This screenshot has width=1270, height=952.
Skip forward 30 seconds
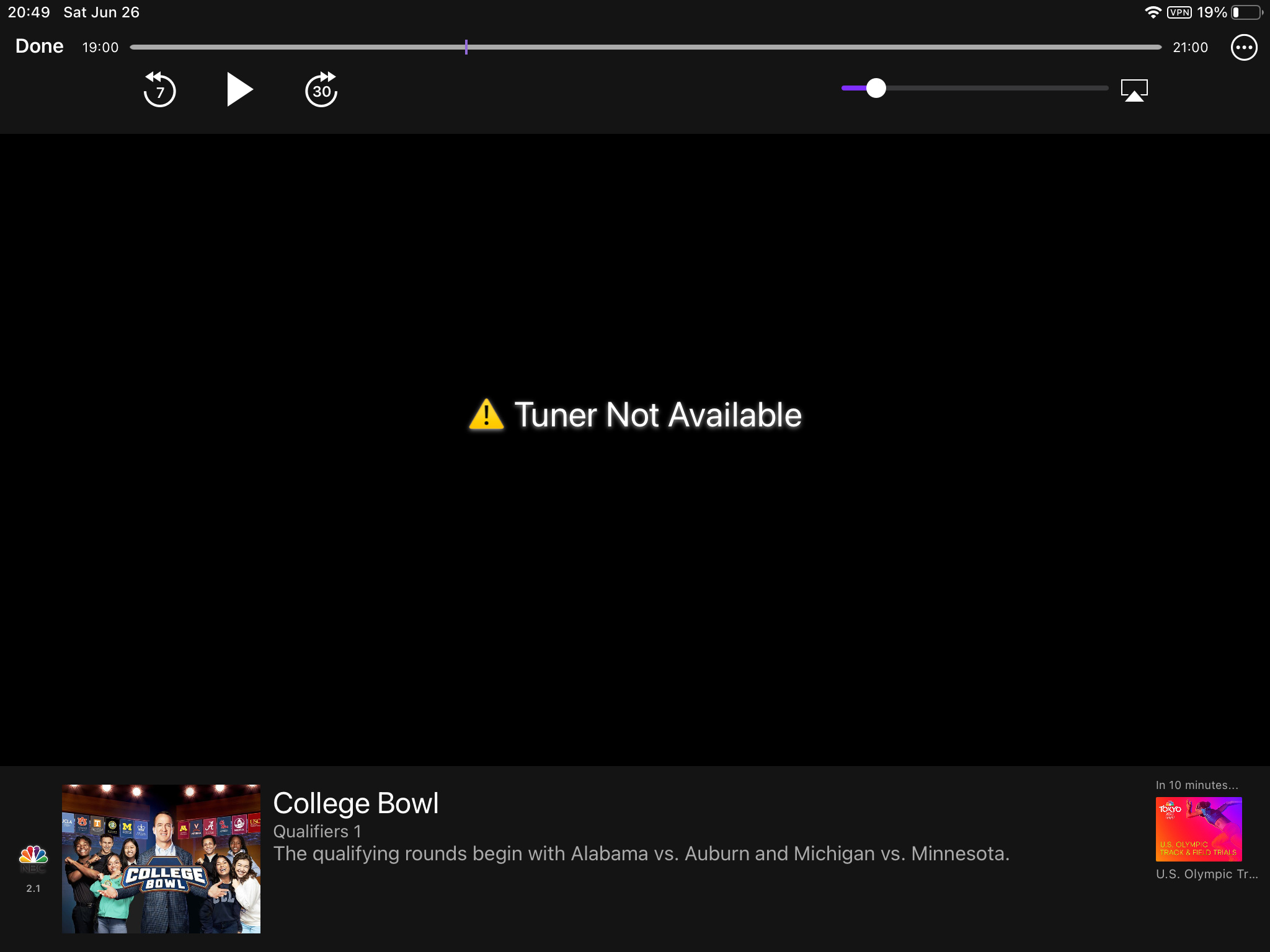[321, 90]
